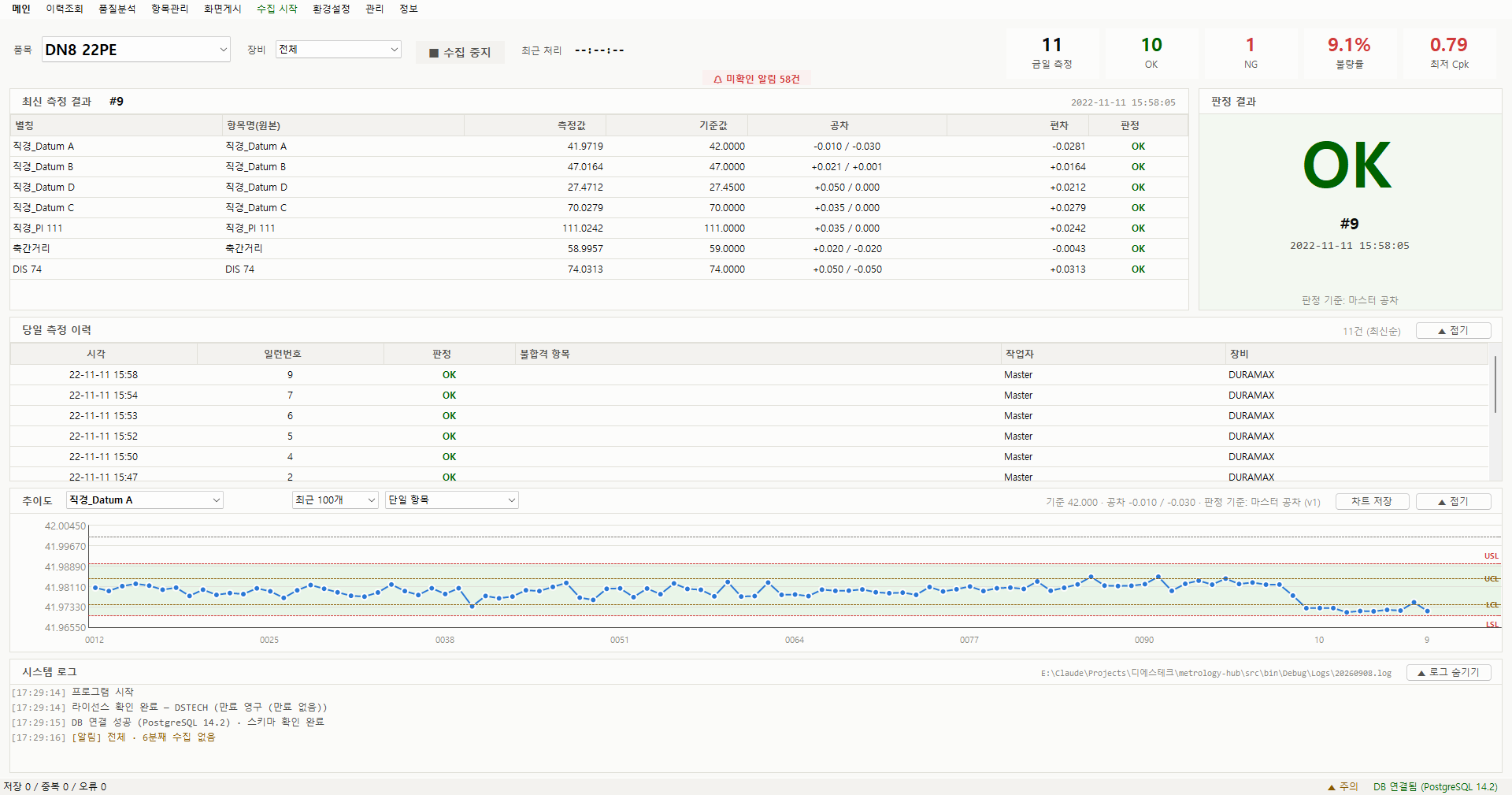Open the 품목 dropdown showing DN8 22PE
The image size is (1512, 795).
136,50
